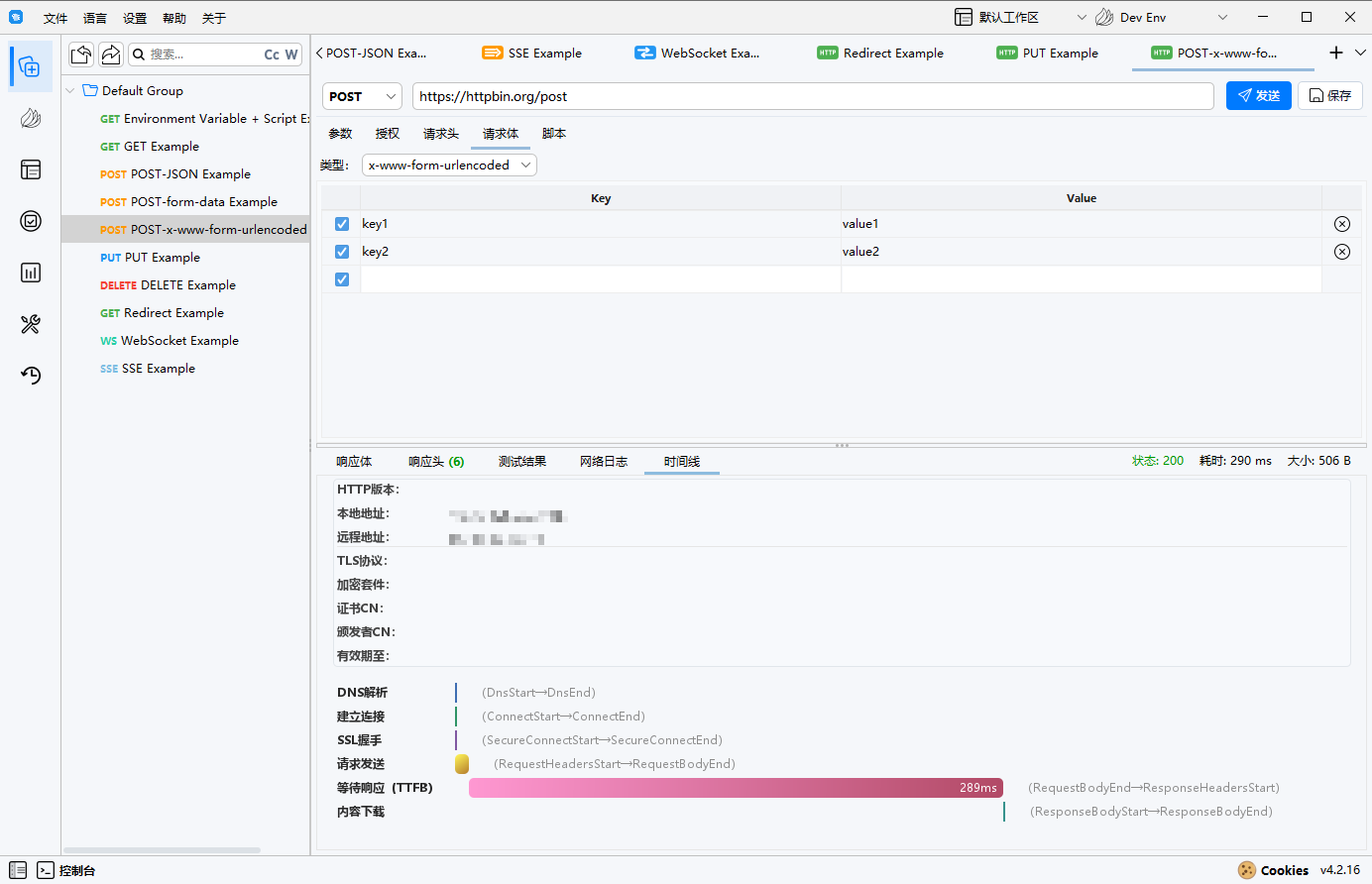Viewport: 1372px width, 884px height.
Task: Click the import collection icon above request list
Action: pos(81,55)
